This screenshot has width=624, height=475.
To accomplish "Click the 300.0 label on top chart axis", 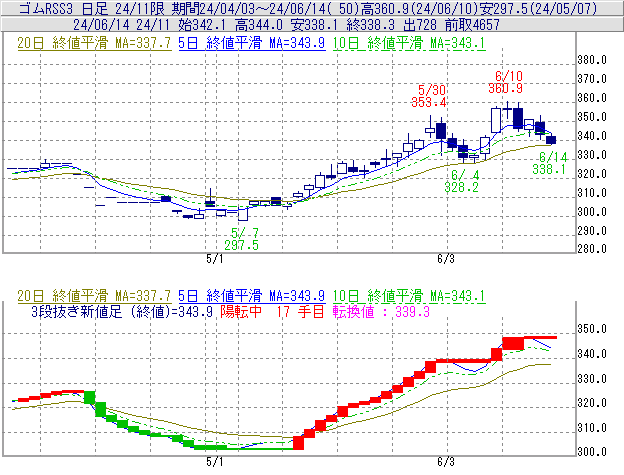I will (592, 212).
